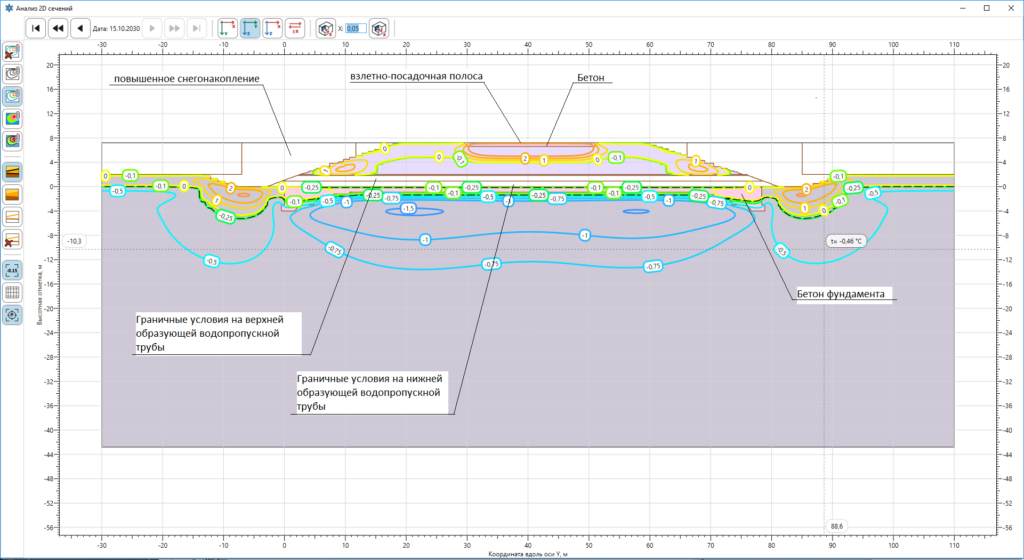Click the 'Дата: 15.10.2030' label
The image size is (1024, 560).
point(116,29)
